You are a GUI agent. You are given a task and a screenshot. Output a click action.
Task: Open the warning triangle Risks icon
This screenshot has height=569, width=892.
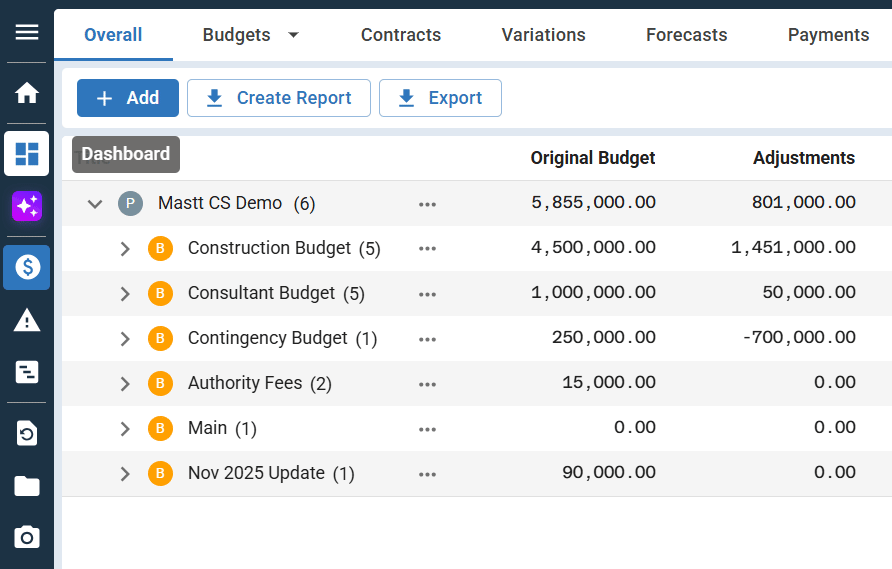pyautogui.click(x=27, y=320)
